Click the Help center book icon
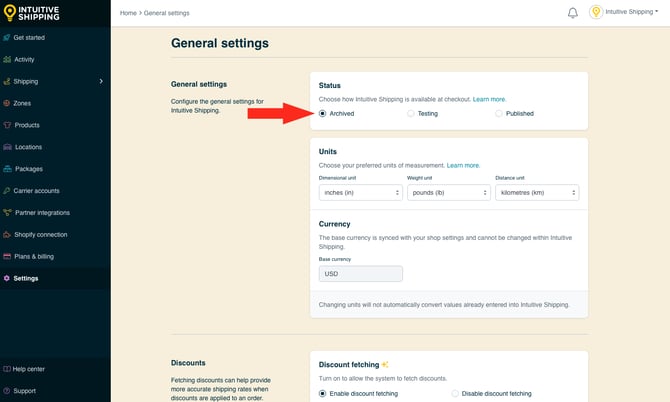 tap(7, 369)
